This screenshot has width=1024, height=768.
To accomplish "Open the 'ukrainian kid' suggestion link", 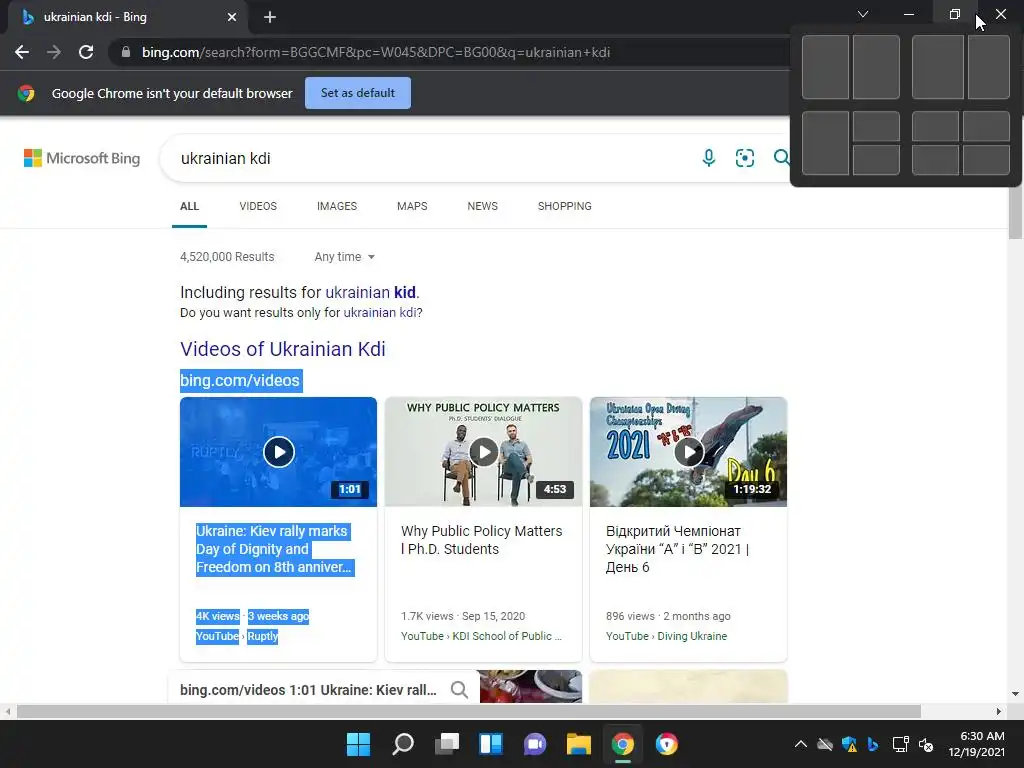I will coord(370,292).
